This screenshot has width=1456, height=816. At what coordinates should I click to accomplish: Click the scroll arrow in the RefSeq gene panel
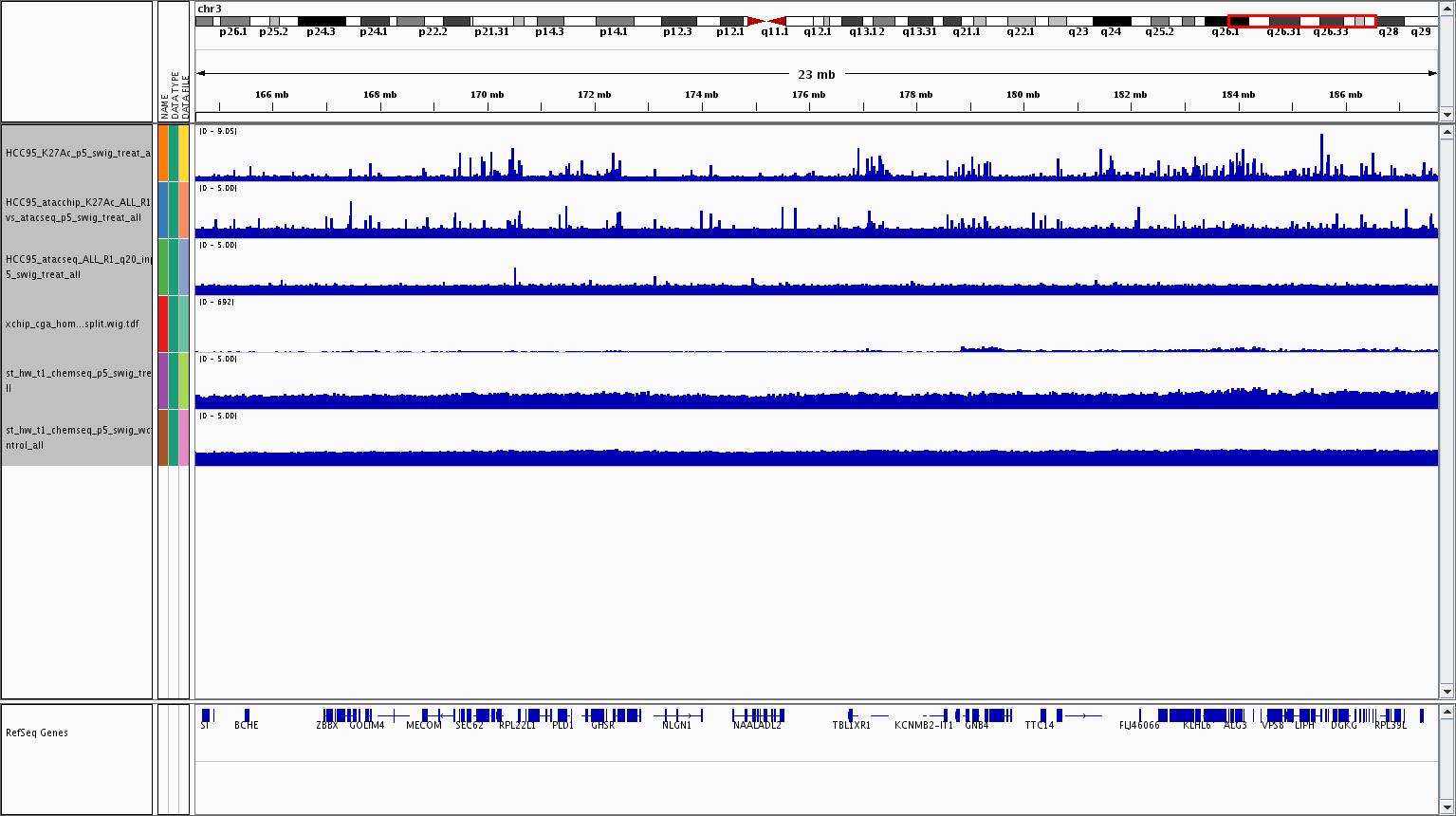coord(1447,712)
